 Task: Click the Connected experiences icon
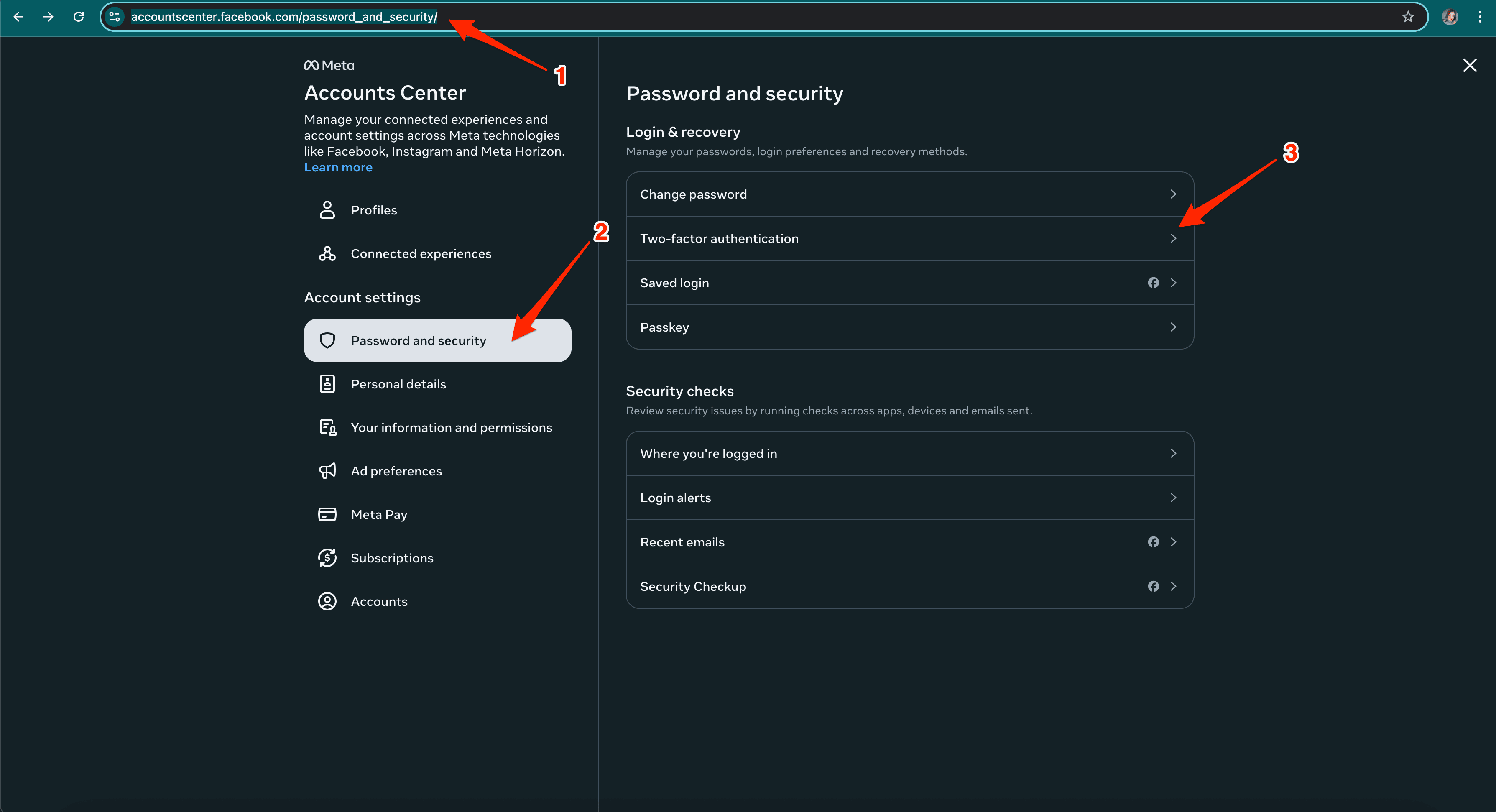[x=327, y=253]
